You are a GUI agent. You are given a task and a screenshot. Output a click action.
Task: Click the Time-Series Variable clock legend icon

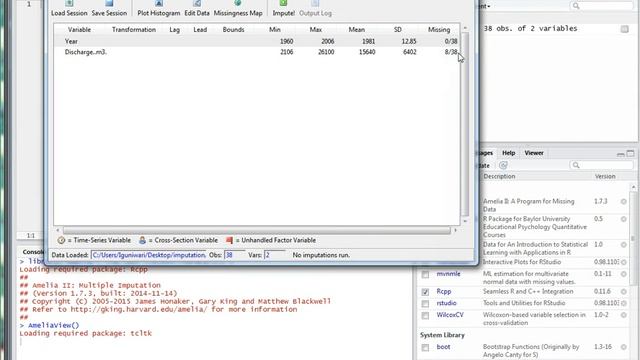tap(61, 240)
